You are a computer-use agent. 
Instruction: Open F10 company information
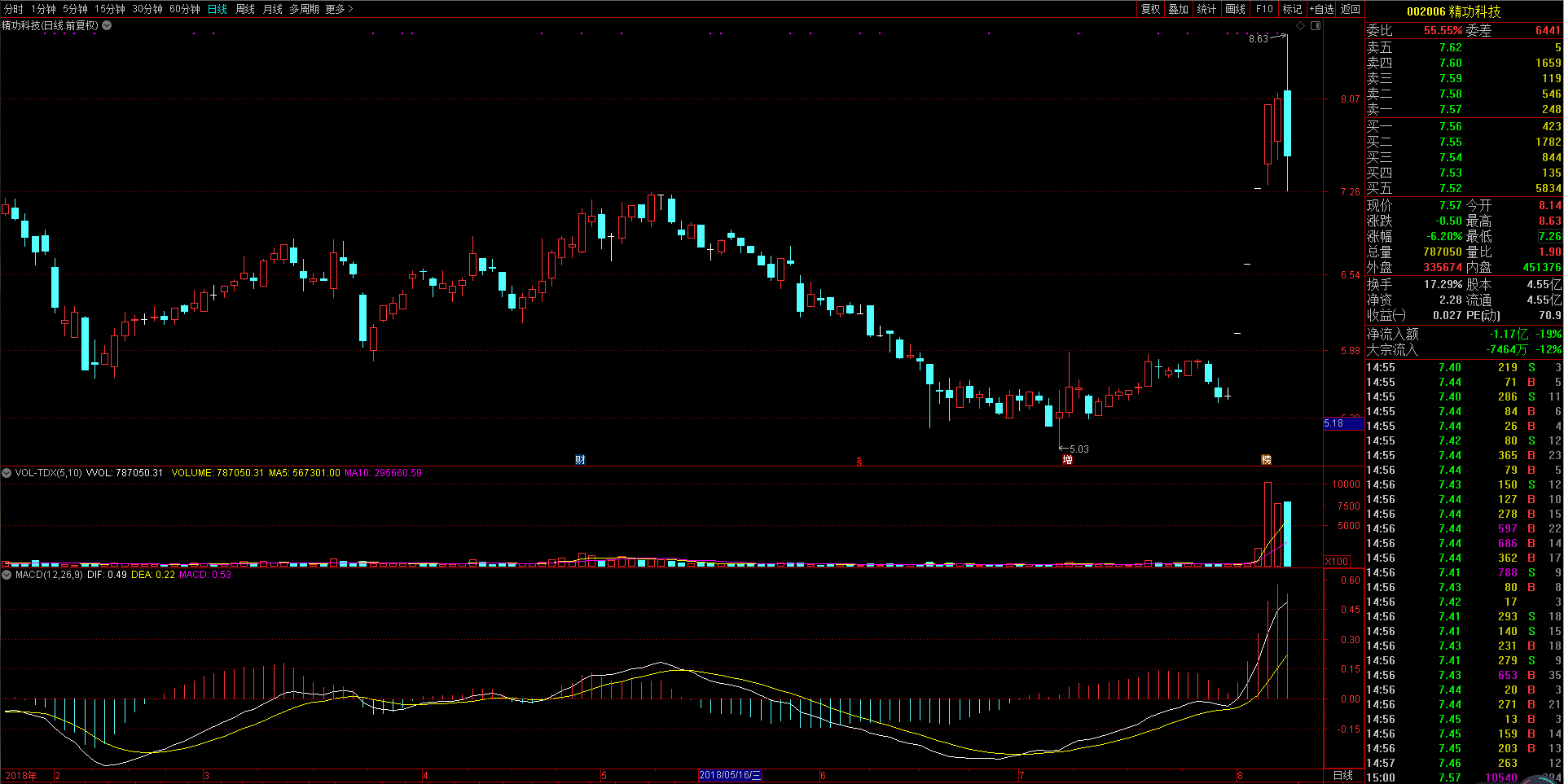1264,9
